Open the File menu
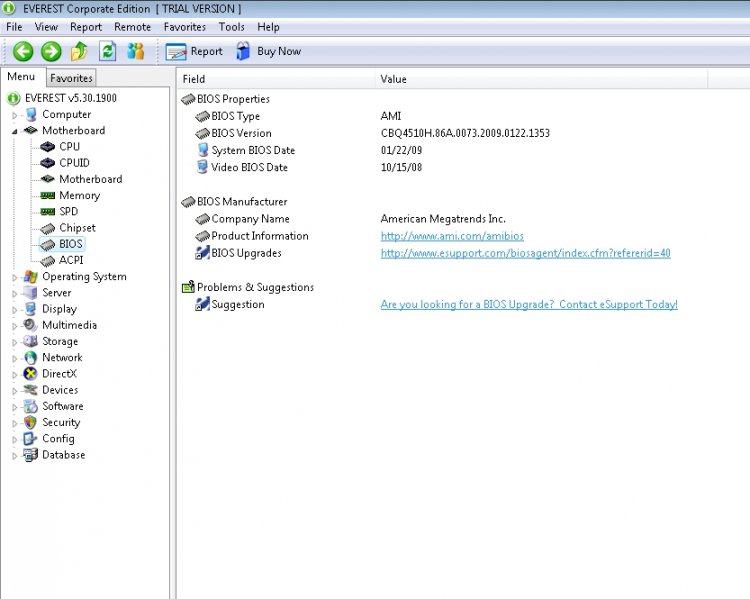The image size is (750, 599). point(14,27)
